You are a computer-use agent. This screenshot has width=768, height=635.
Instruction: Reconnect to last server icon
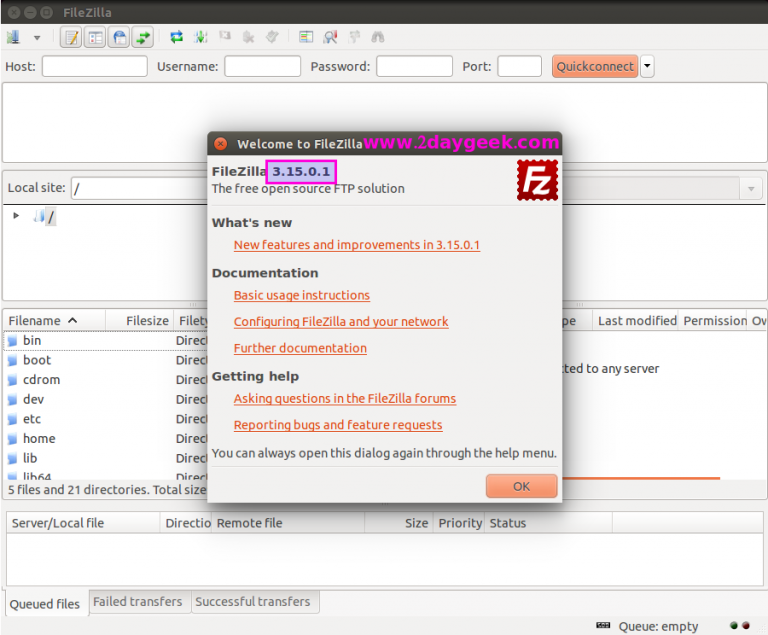pyautogui.click(x=272, y=37)
